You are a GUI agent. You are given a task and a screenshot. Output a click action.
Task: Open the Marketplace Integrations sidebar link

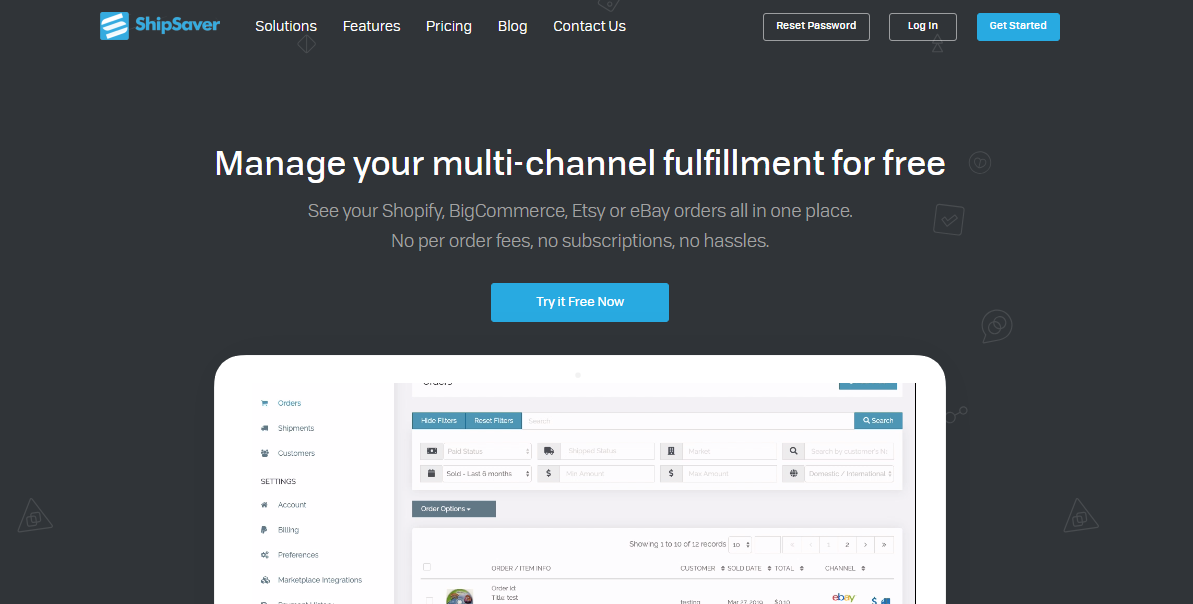pyautogui.click(x=320, y=580)
